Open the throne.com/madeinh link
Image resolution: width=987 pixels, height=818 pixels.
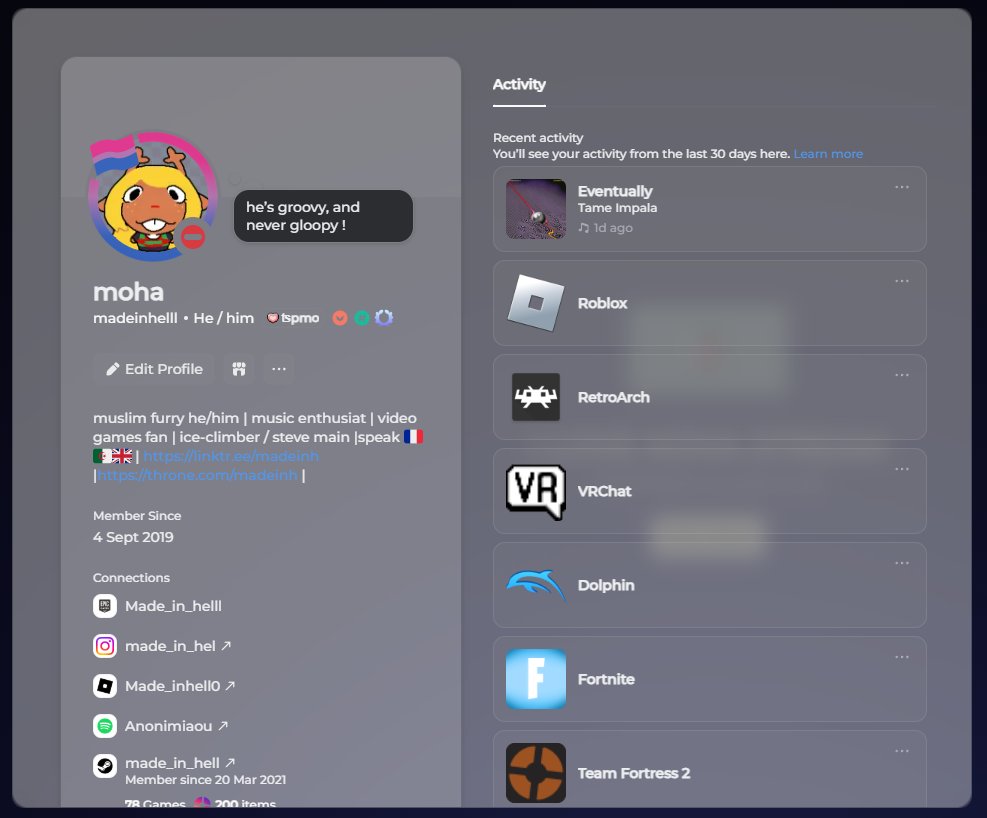pyautogui.click(x=197, y=475)
